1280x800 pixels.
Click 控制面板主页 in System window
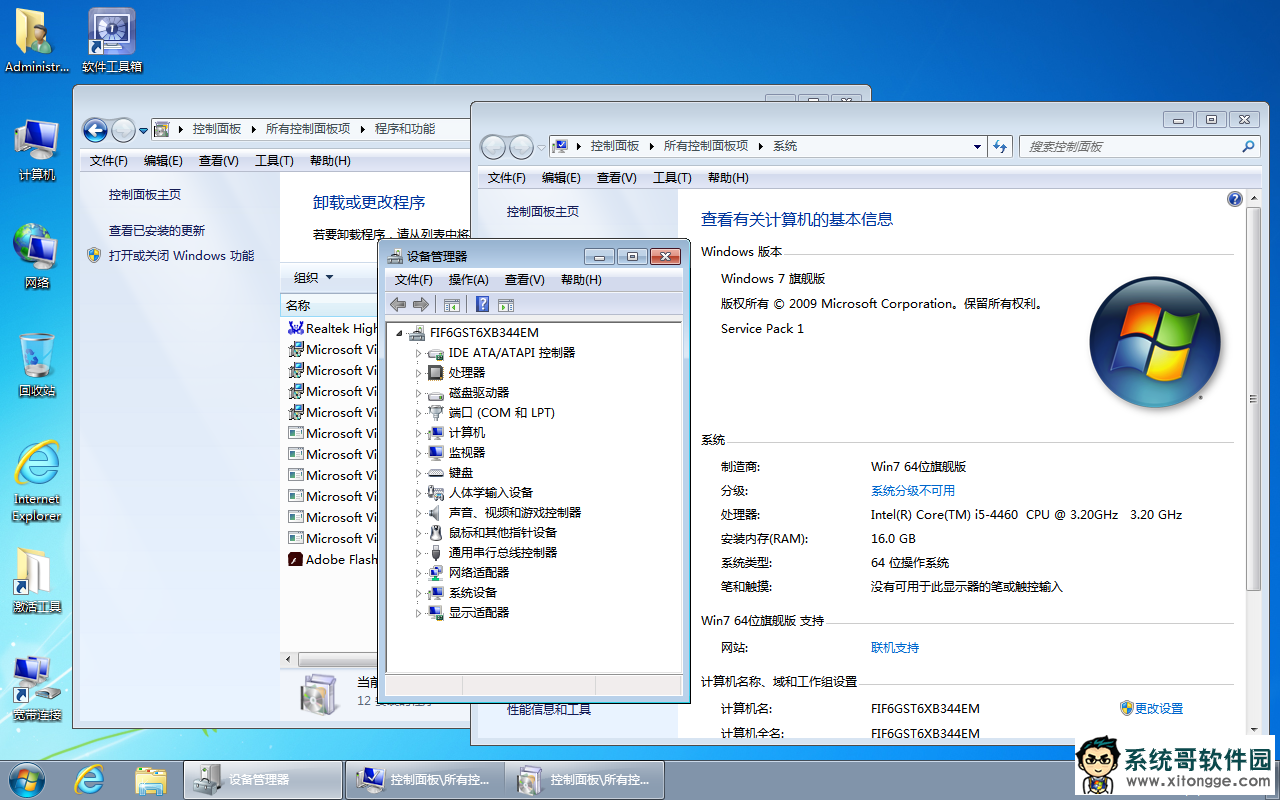click(x=543, y=212)
